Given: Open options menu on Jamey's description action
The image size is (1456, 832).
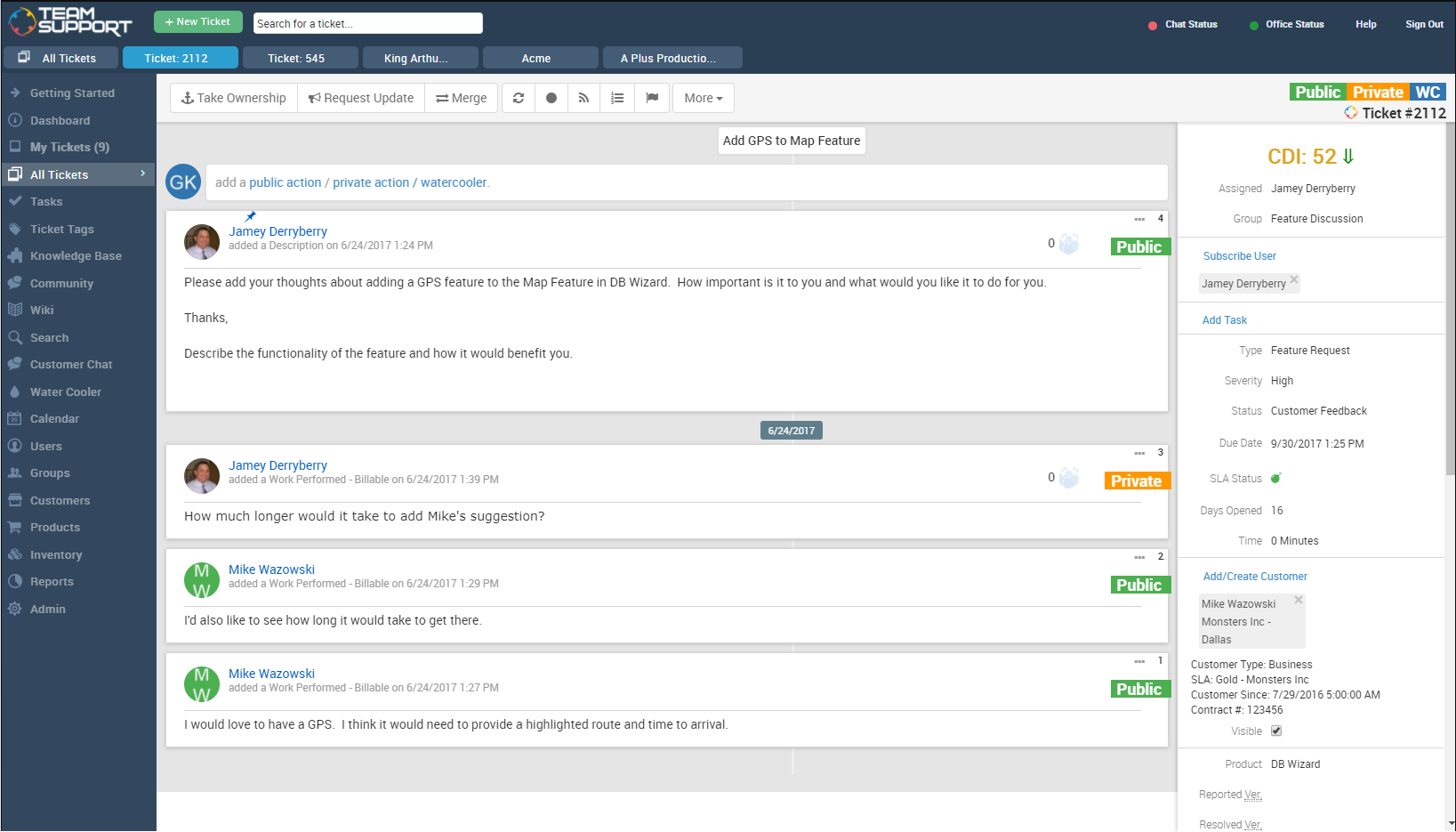Looking at the screenshot, I should (x=1139, y=219).
